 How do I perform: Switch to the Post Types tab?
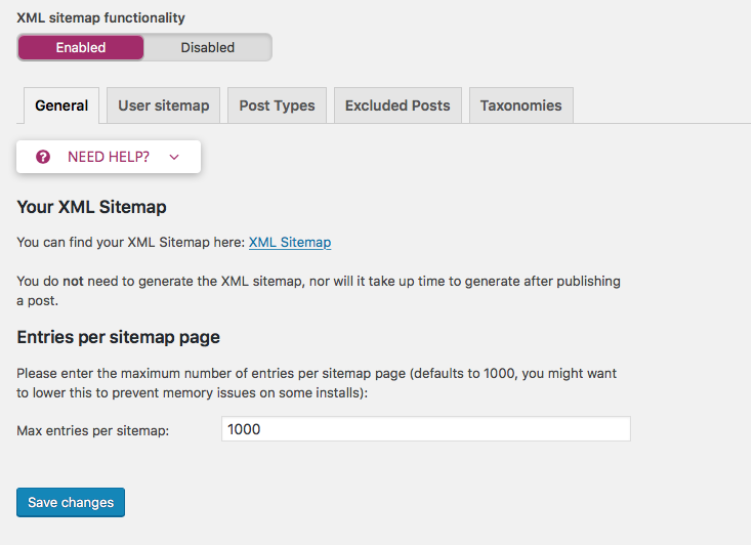point(277,105)
